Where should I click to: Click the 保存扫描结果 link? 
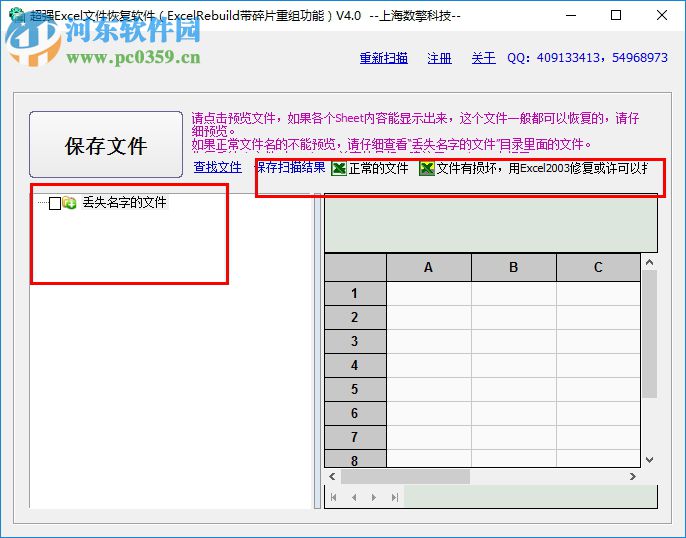tap(291, 167)
